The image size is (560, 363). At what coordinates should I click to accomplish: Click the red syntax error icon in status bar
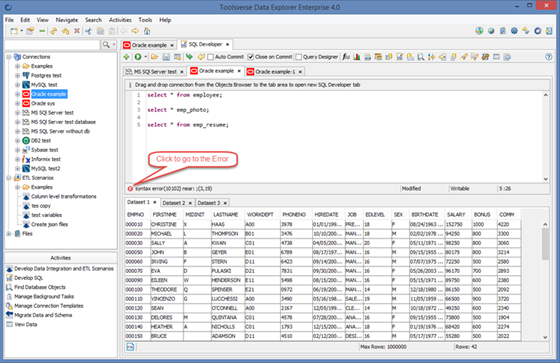[x=130, y=189]
